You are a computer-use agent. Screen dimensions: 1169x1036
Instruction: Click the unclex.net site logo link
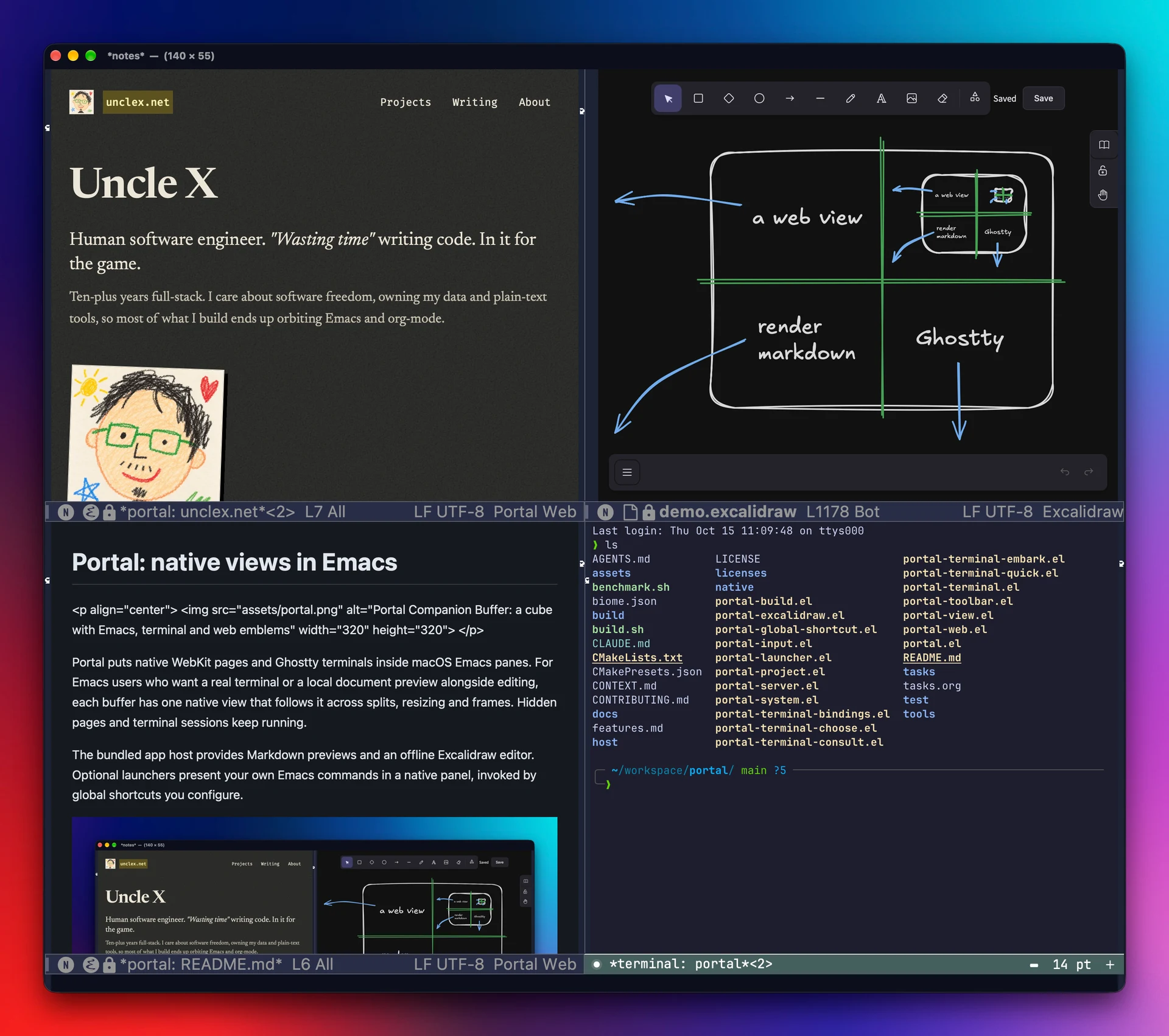138,102
